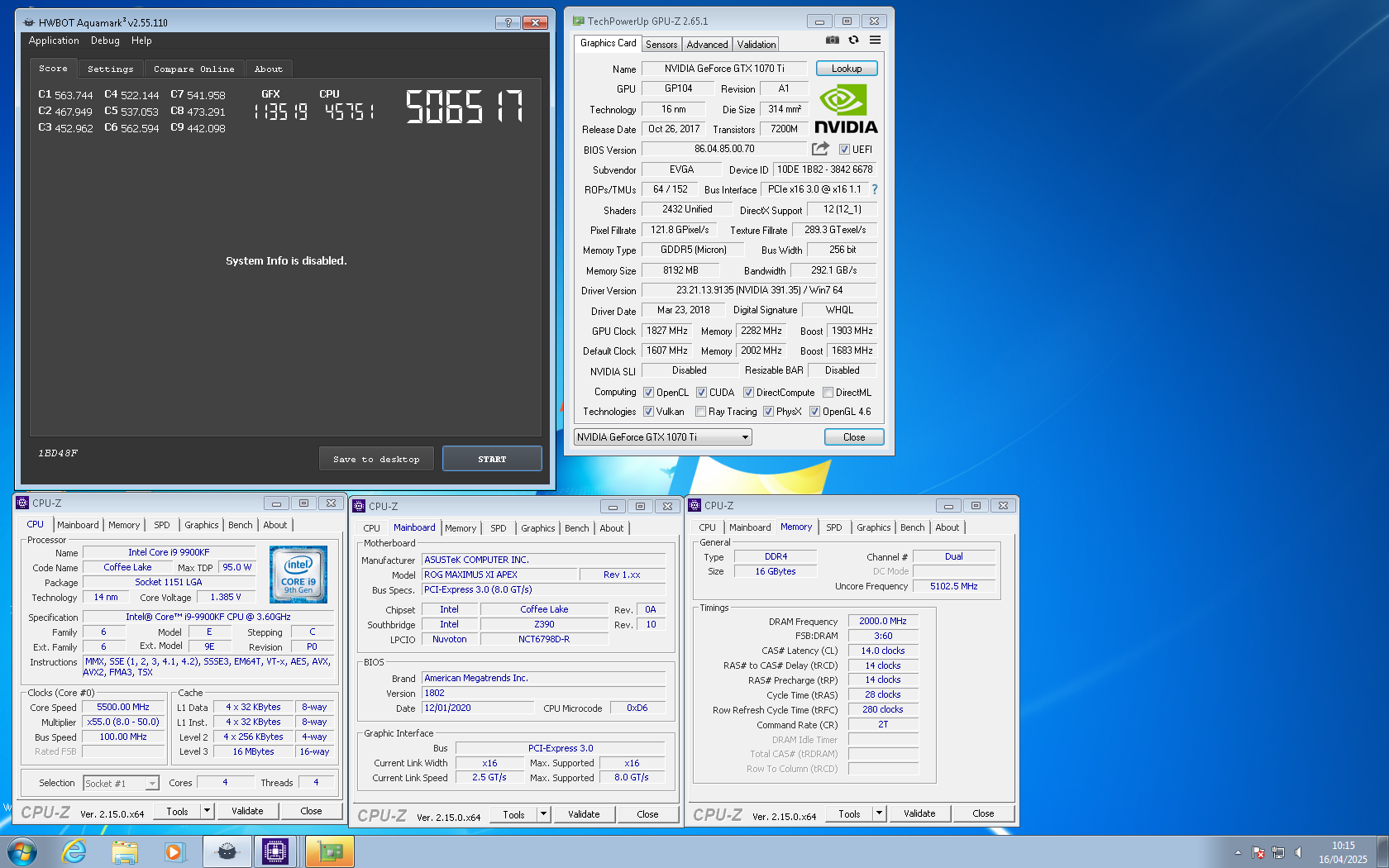The image size is (1389, 868).
Task: Click the CPU-Z Memory window title icon
Action: 694,505
